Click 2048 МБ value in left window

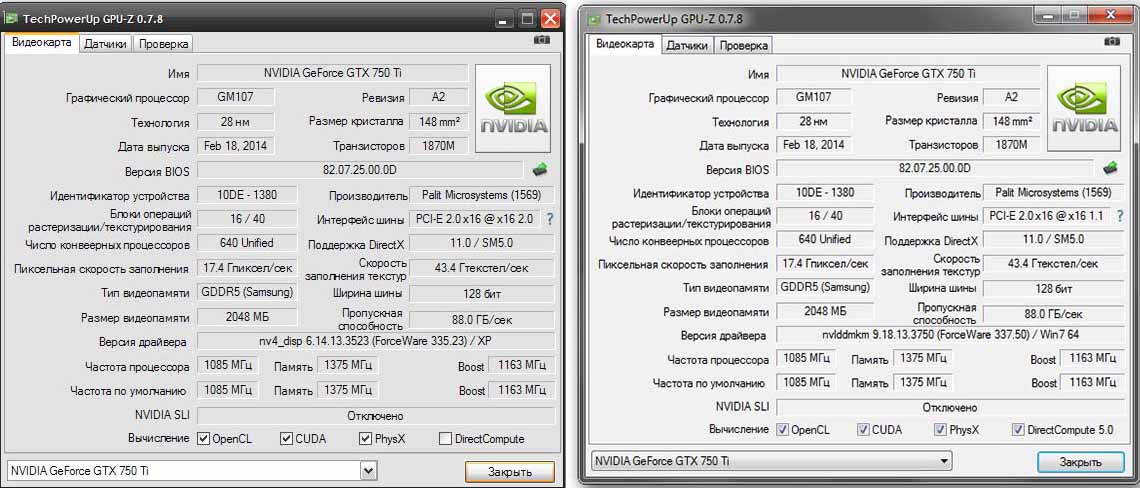(x=247, y=317)
